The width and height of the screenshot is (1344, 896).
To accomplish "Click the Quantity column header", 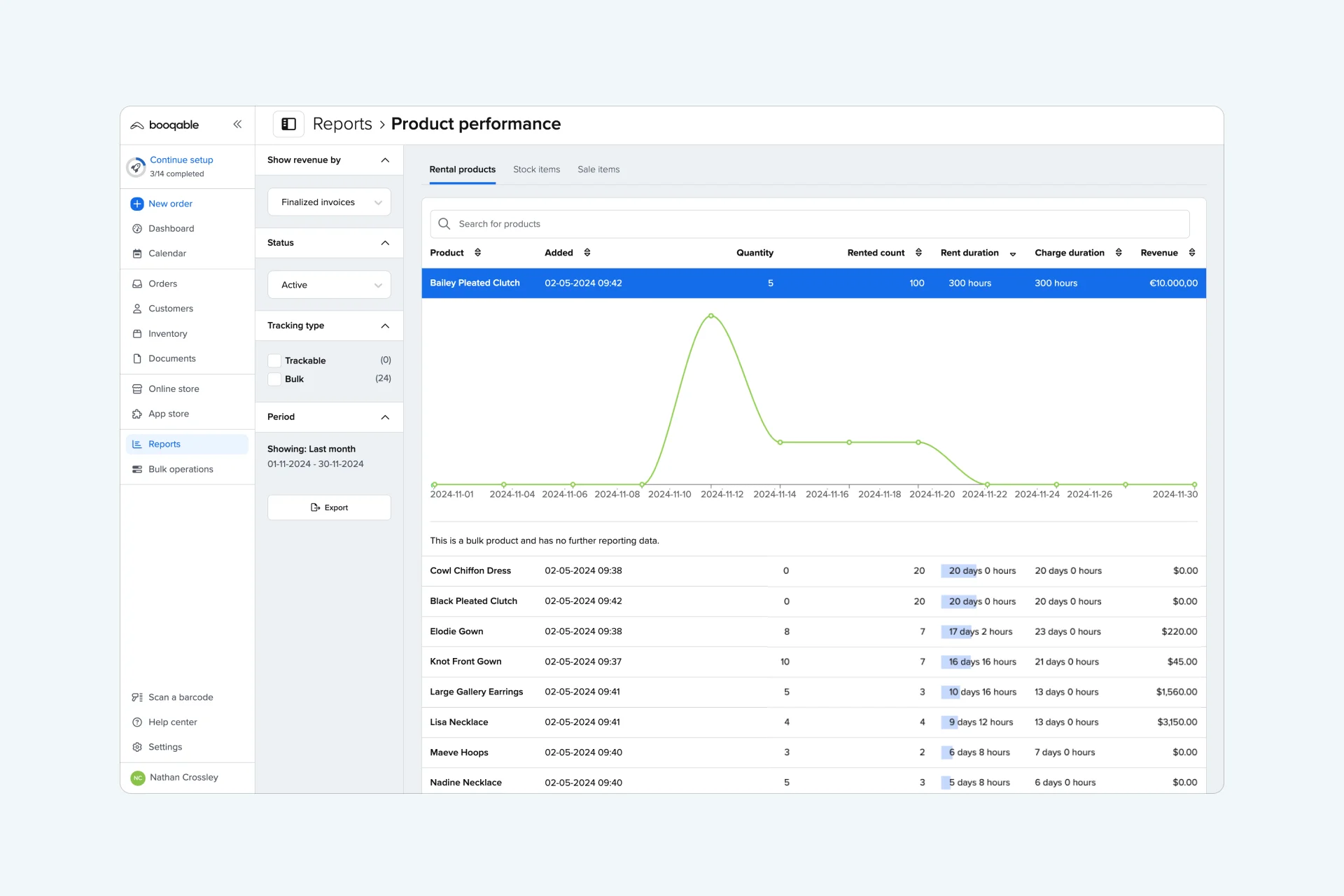I will tap(755, 253).
